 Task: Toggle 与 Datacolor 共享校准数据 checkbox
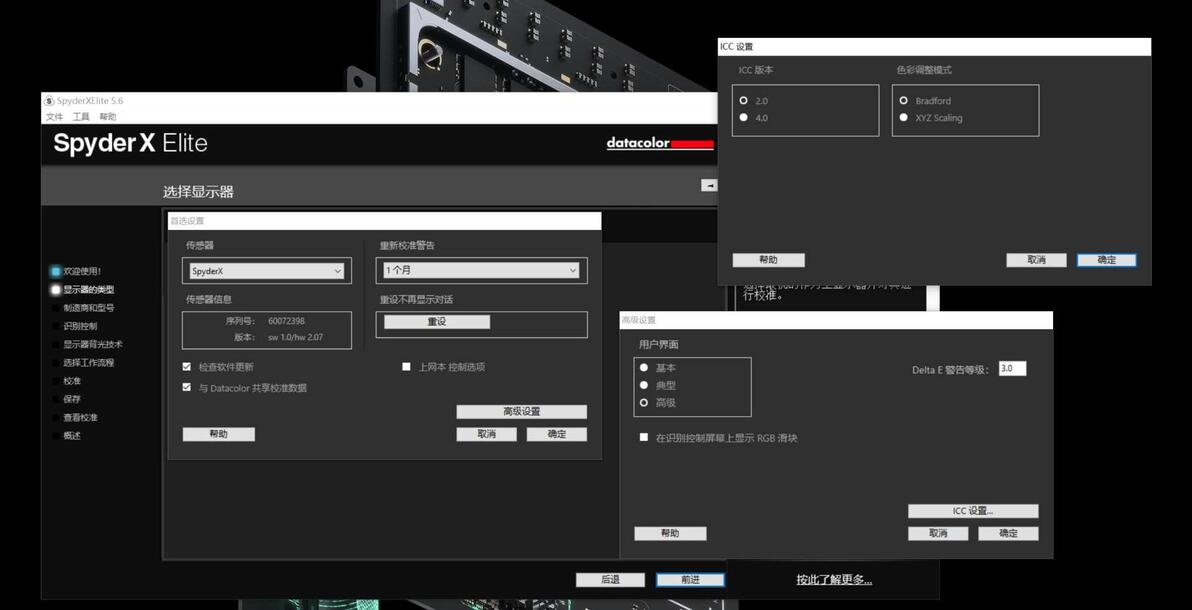coord(187,387)
